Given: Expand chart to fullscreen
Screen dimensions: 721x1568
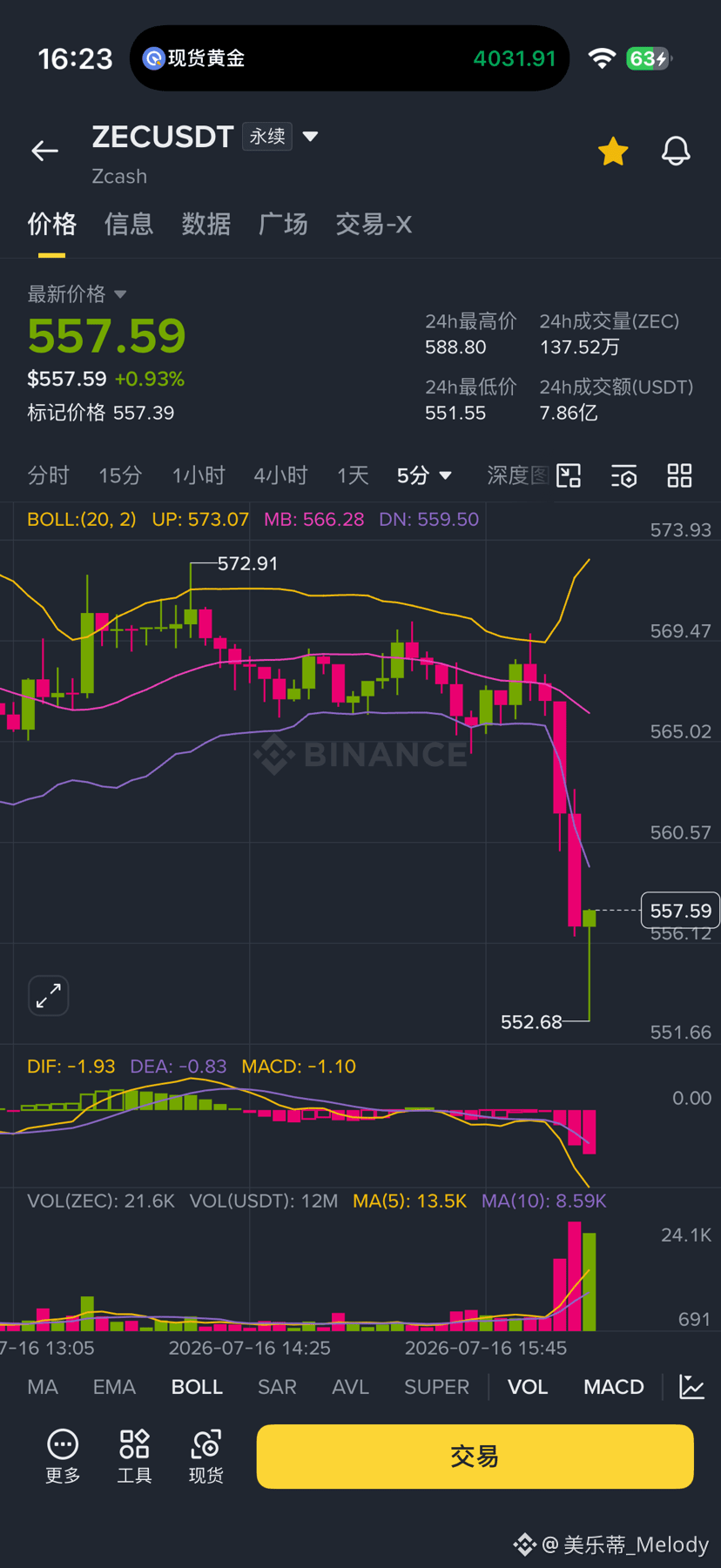Looking at the screenshot, I should 49,995.
